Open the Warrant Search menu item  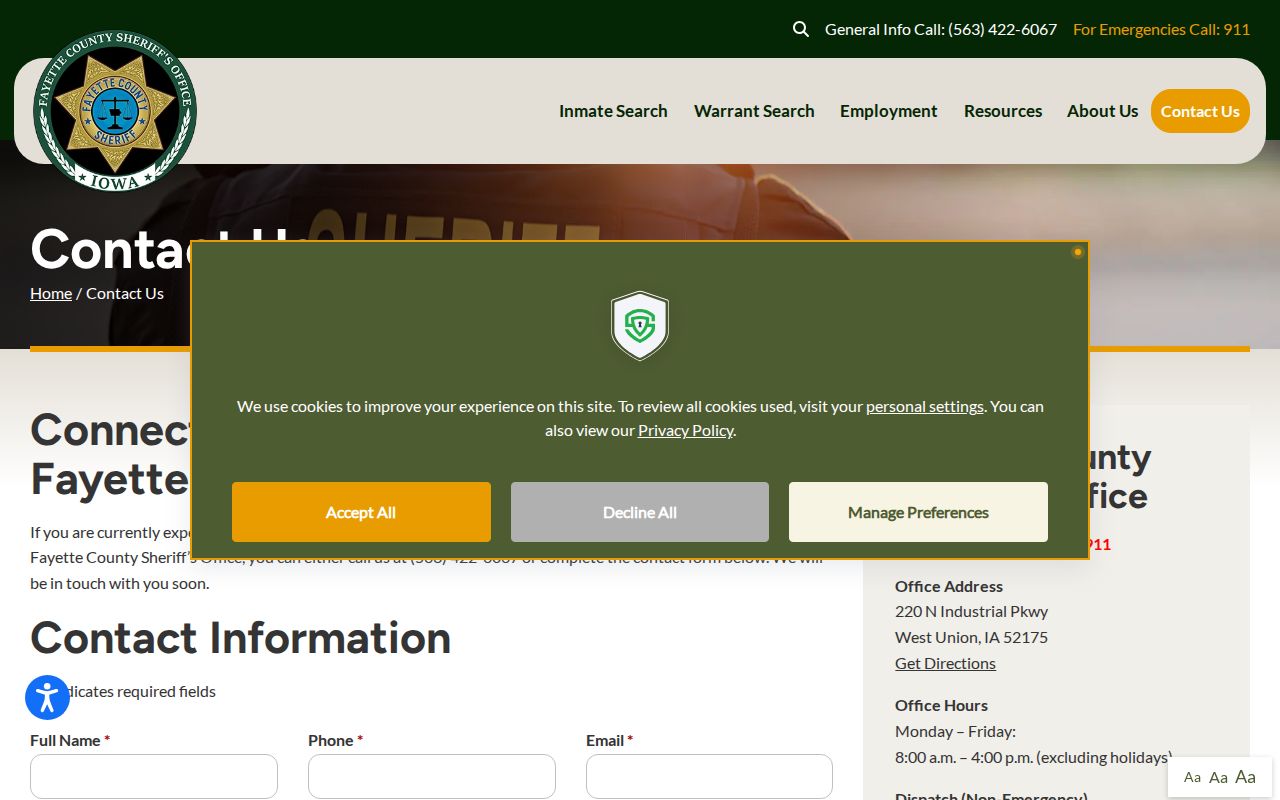point(754,111)
